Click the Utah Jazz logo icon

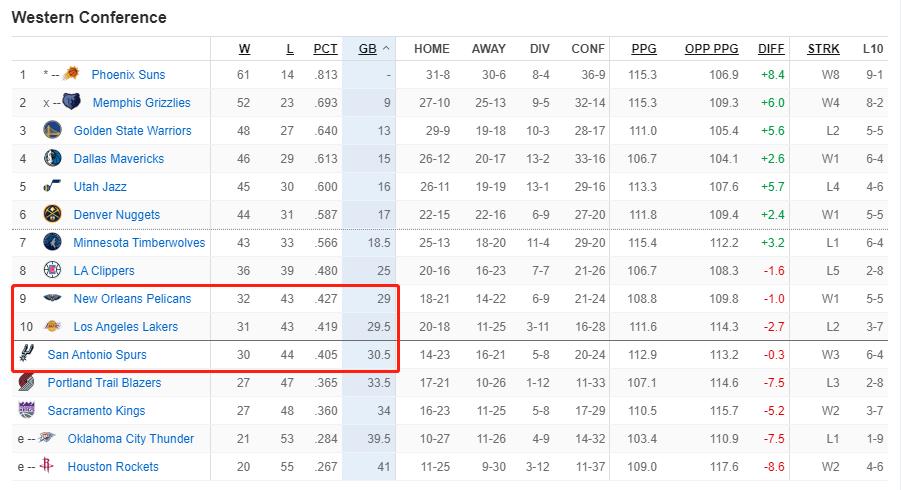pyautogui.click(x=52, y=186)
